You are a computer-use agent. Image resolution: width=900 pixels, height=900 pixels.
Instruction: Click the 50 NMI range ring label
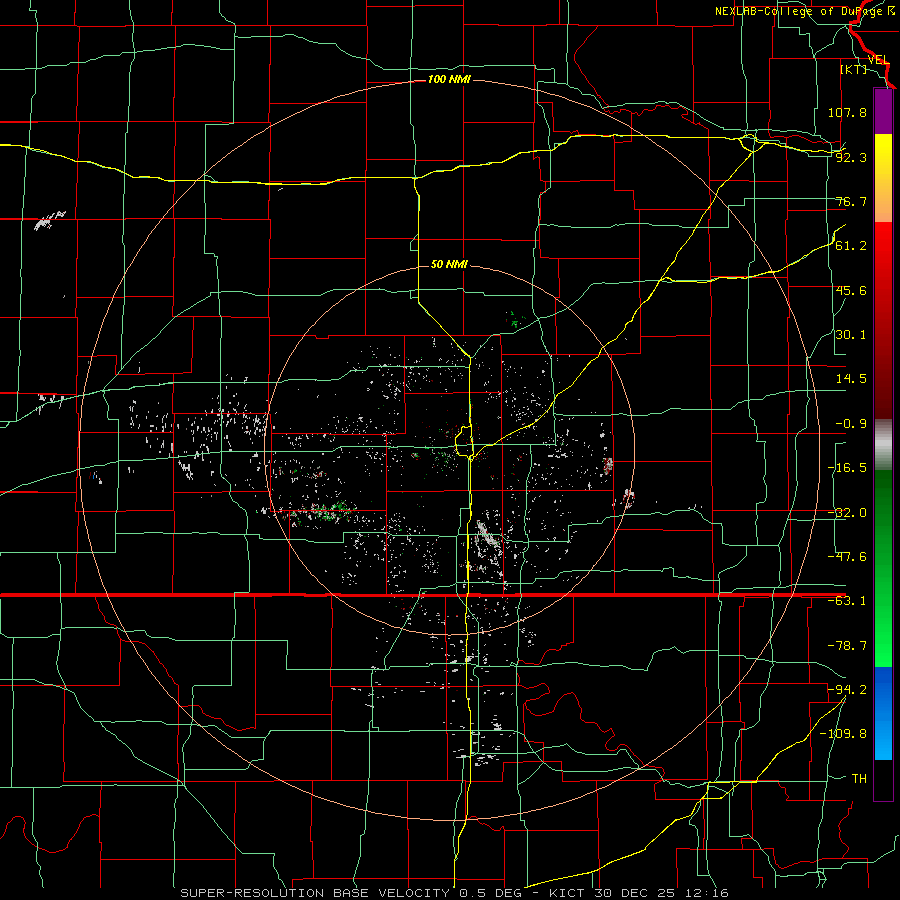point(449,264)
